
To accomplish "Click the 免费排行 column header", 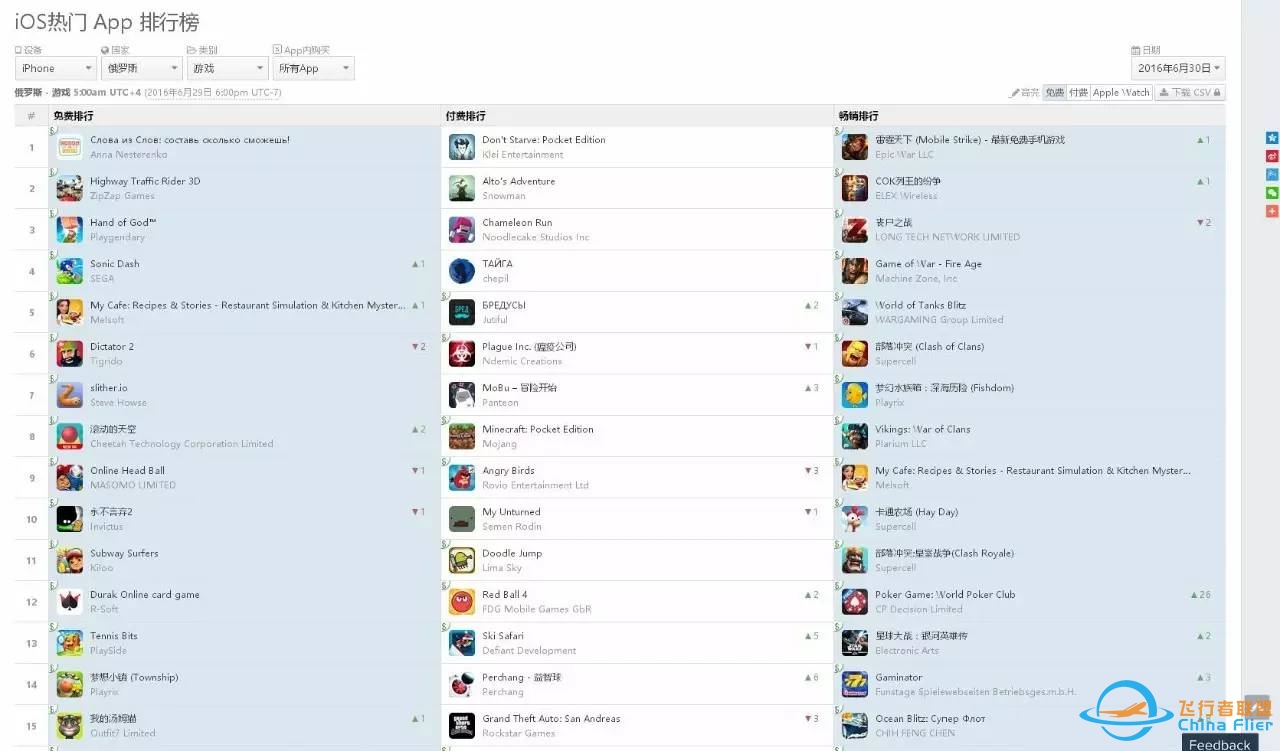I will pyautogui.click(x=74, y=116).
